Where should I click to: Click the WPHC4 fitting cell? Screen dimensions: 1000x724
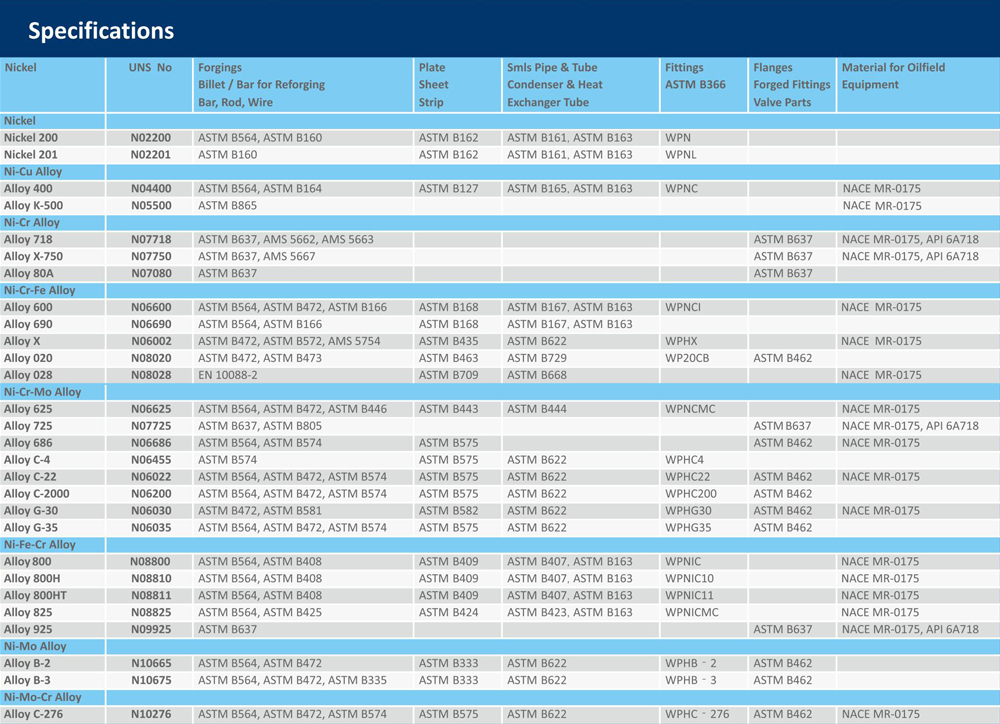click(684, 460)
